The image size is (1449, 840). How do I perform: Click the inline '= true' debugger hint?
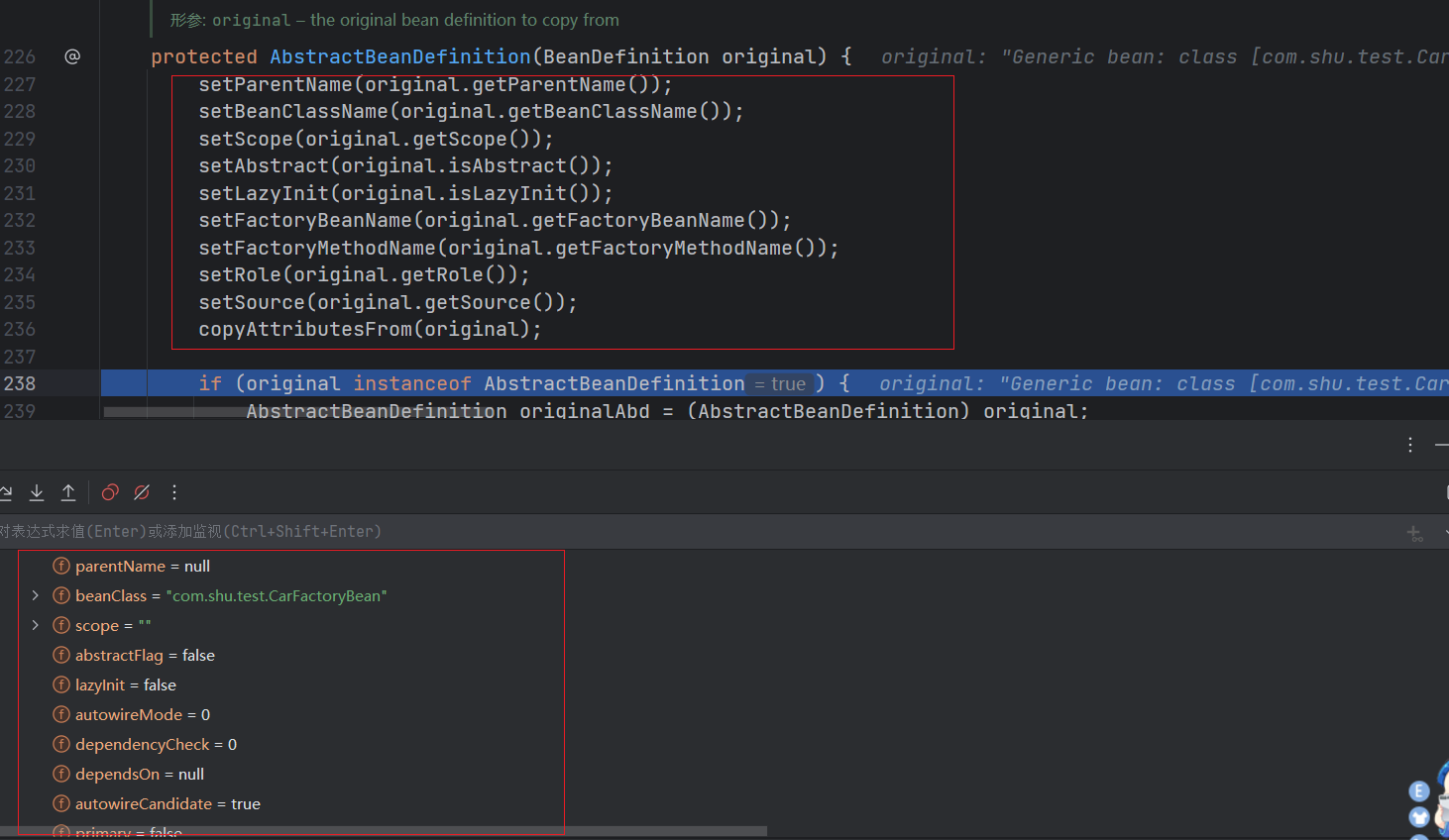coord(780,383)
